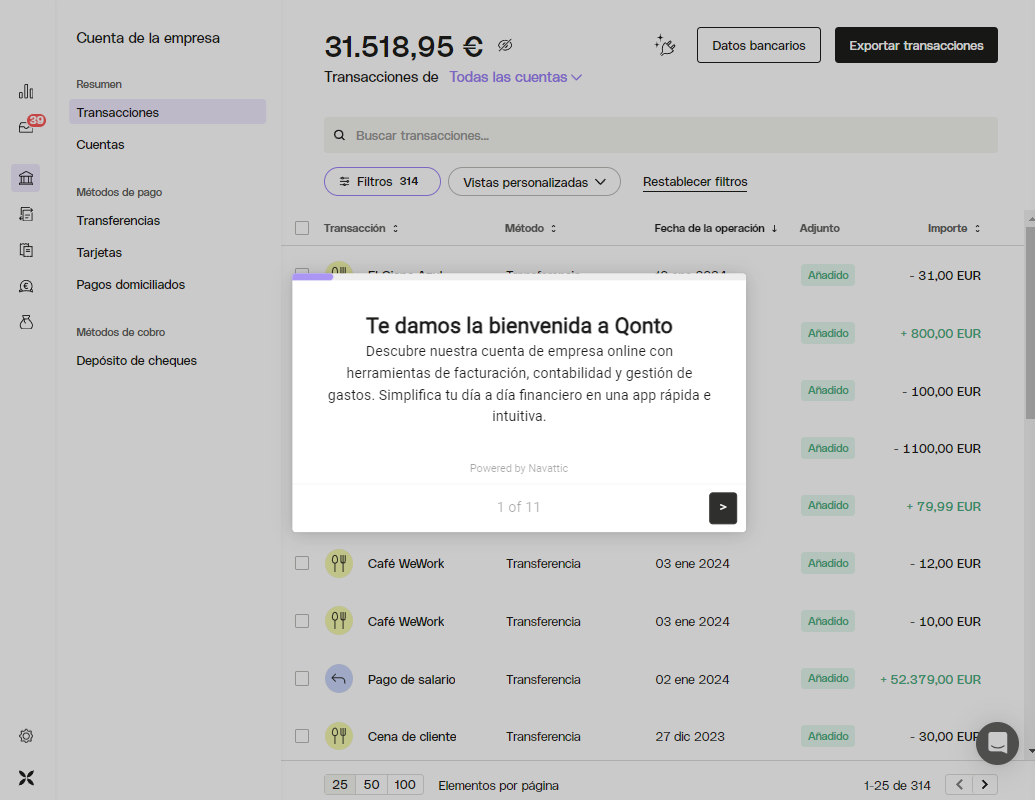
Task: Click the 1-25 de 314 page count
Action: click(x=897, y=785)
